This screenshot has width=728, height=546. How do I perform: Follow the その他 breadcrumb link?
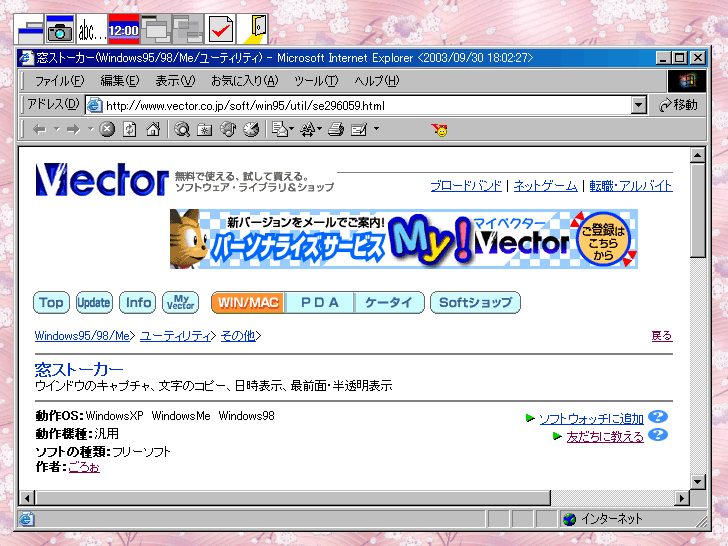(x=238, y=336)
